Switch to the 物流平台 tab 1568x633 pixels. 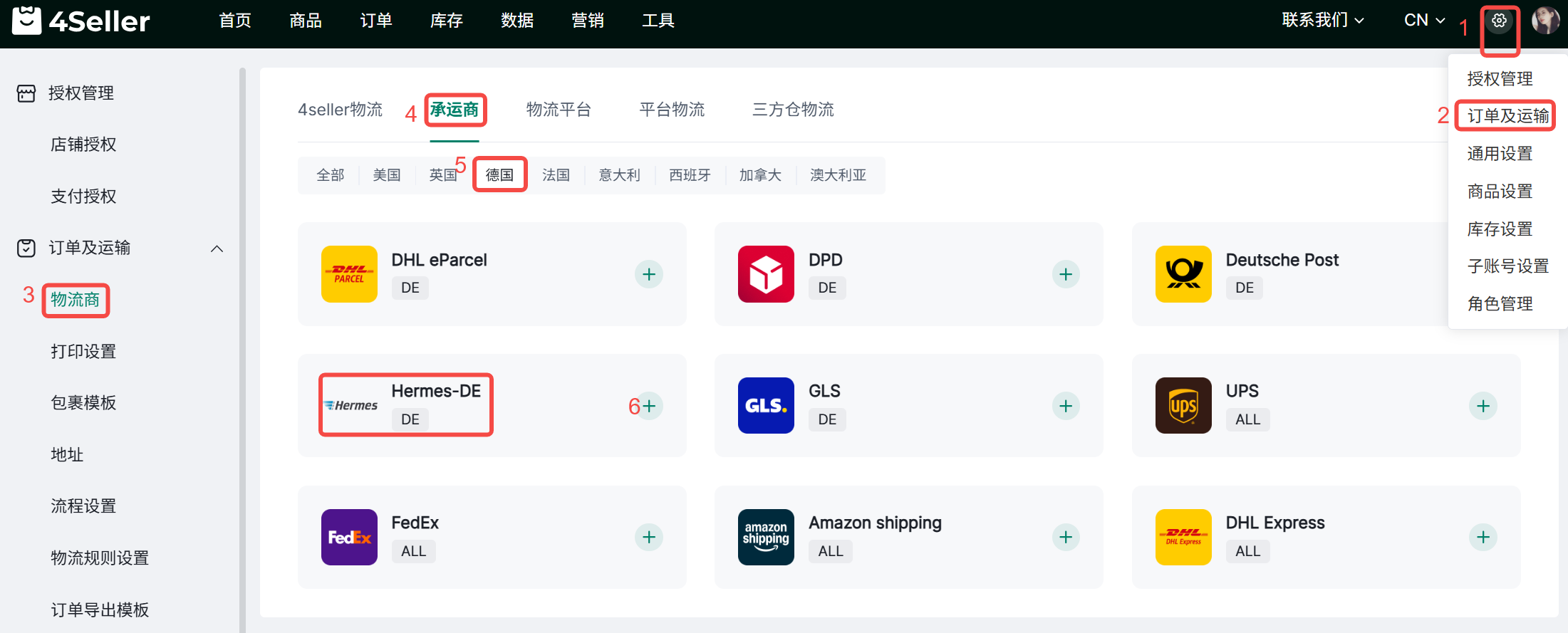559,110
